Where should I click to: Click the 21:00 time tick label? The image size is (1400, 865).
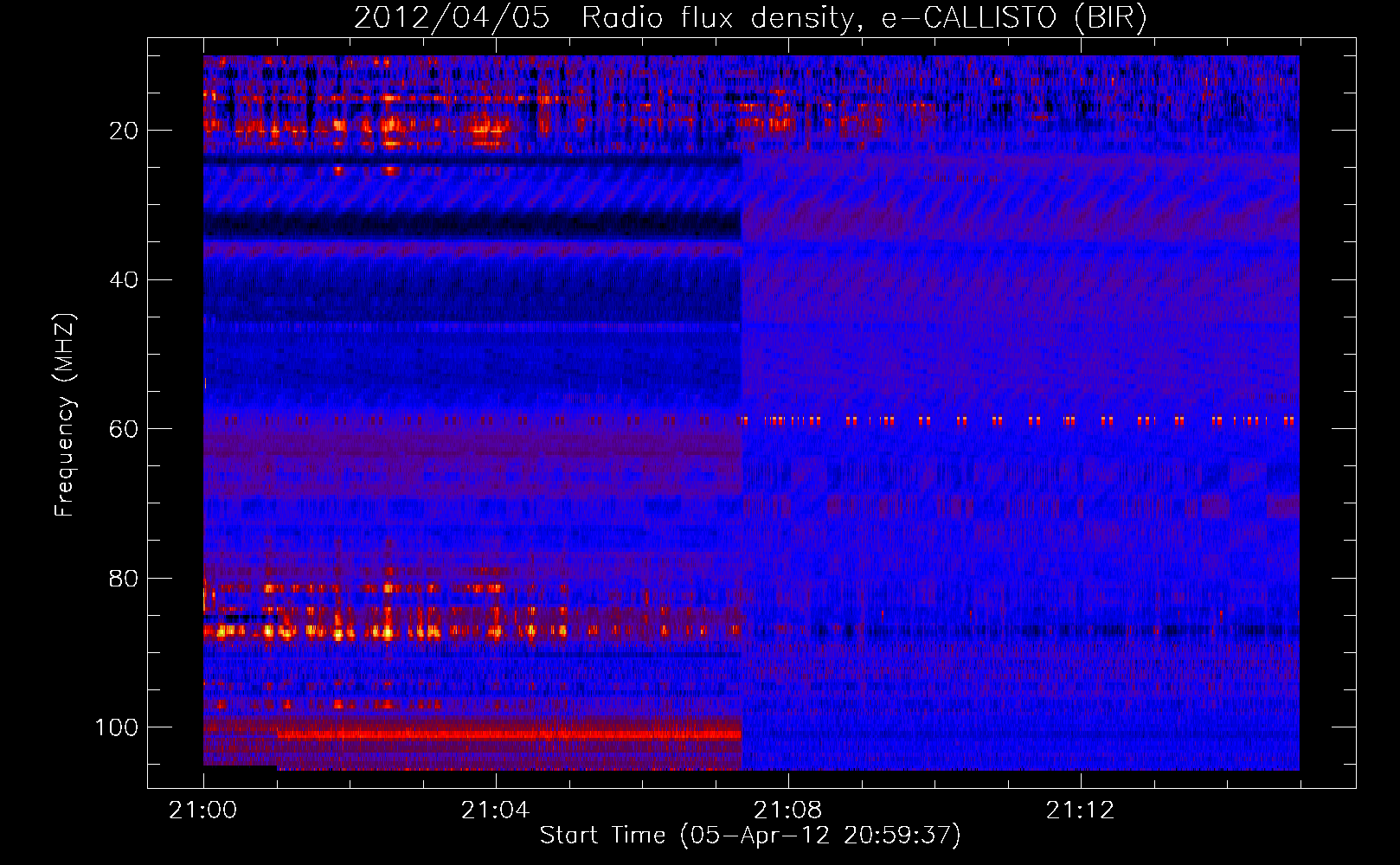[203, 811]
